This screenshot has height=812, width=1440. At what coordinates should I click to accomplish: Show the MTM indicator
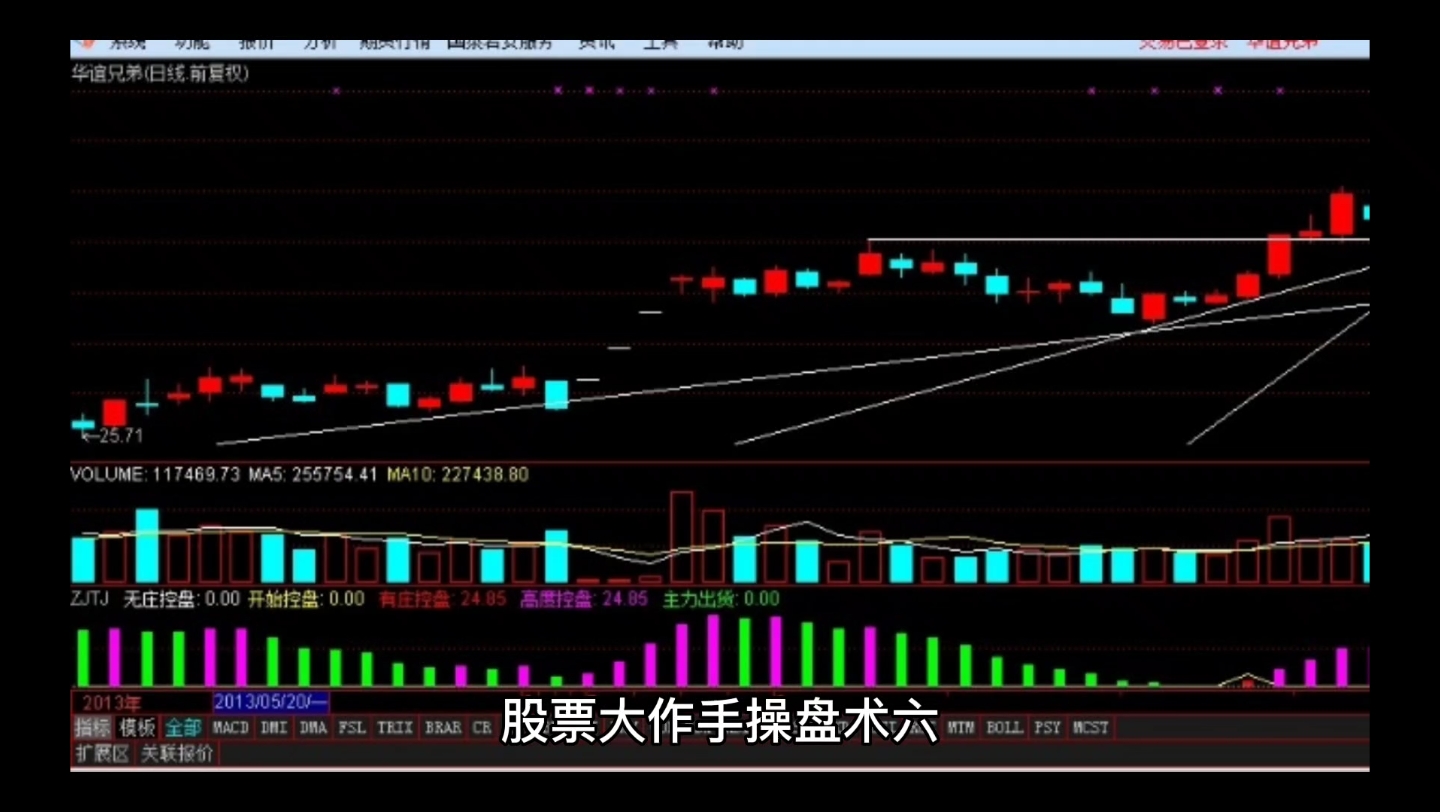(961, 728)
